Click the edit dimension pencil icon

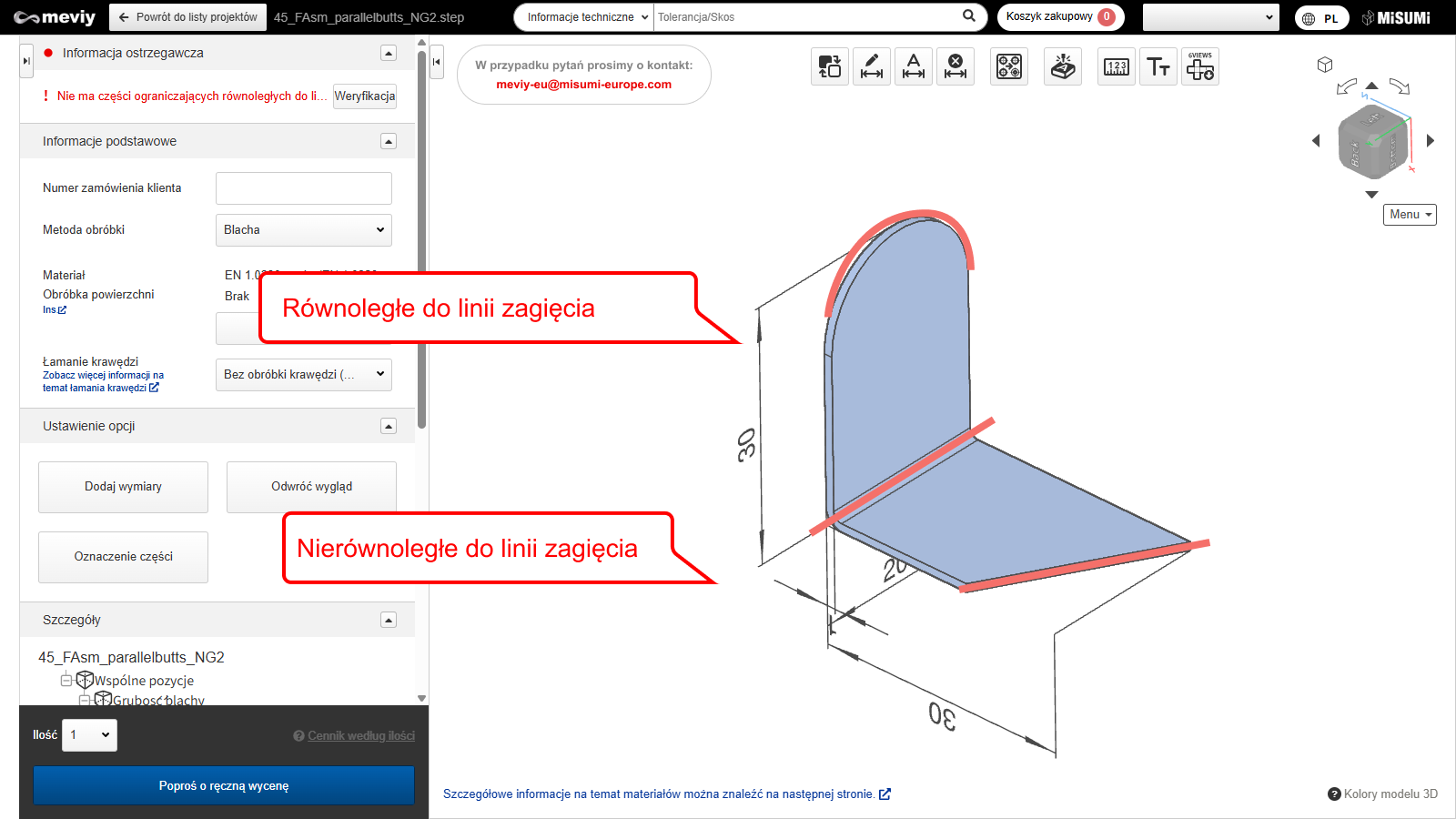(x=872, y=66)
